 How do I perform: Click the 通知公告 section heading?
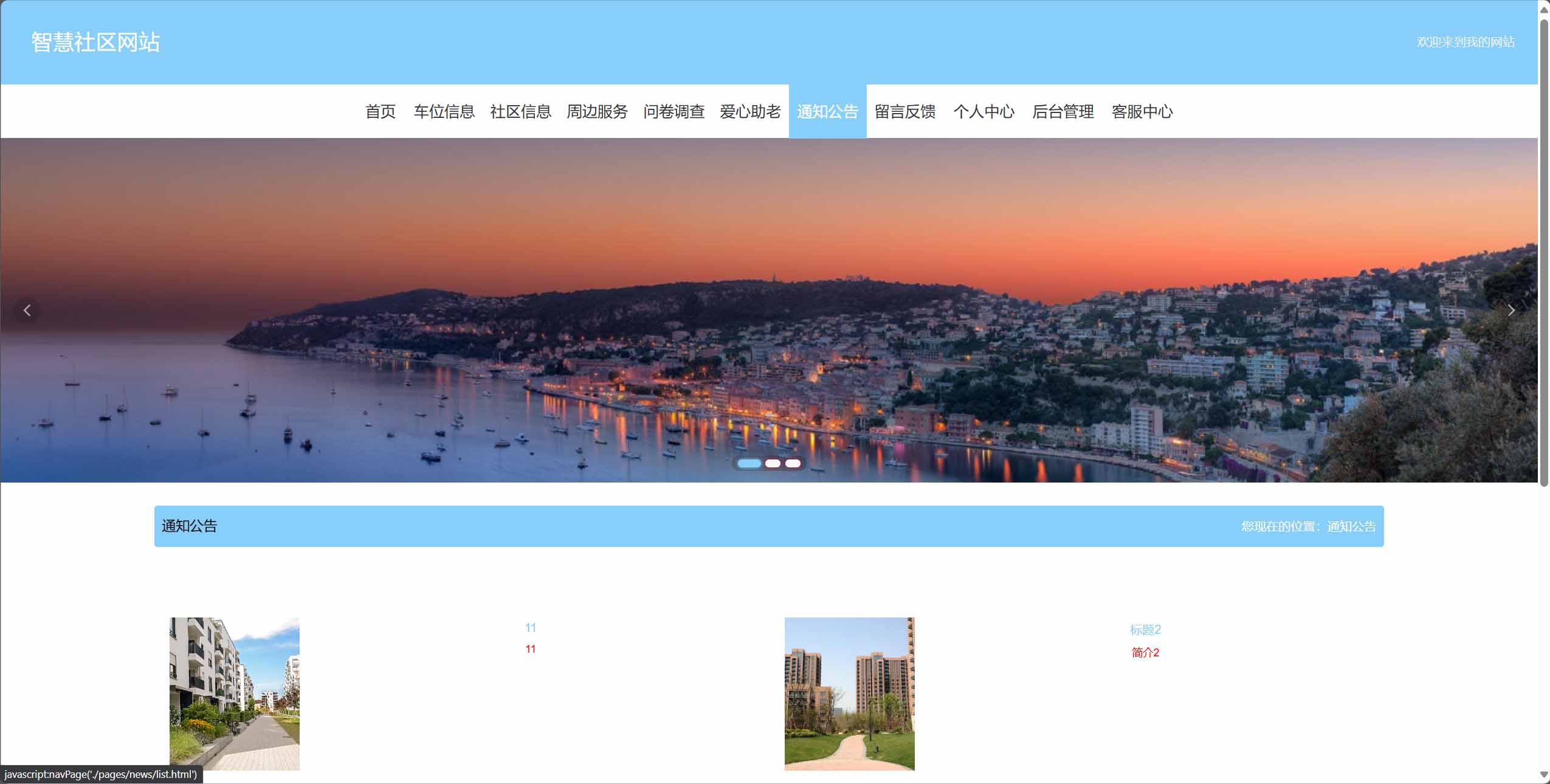coord(189,526)
